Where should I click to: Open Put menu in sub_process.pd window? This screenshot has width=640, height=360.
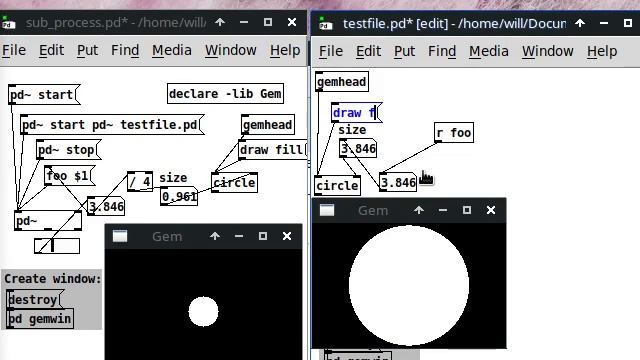pos(87,50)
